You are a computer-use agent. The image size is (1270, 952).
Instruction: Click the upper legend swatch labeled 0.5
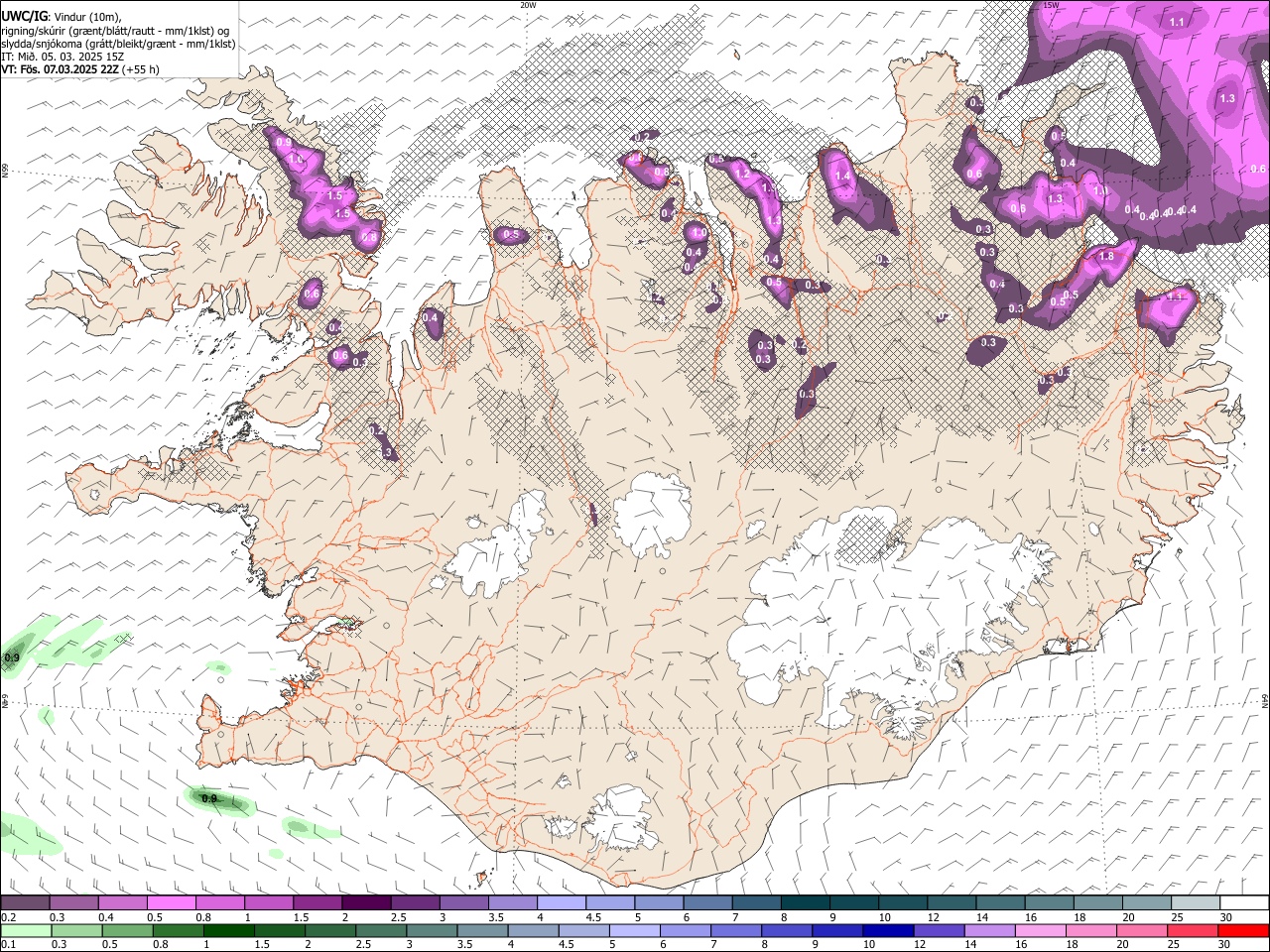tap(171, 903)
